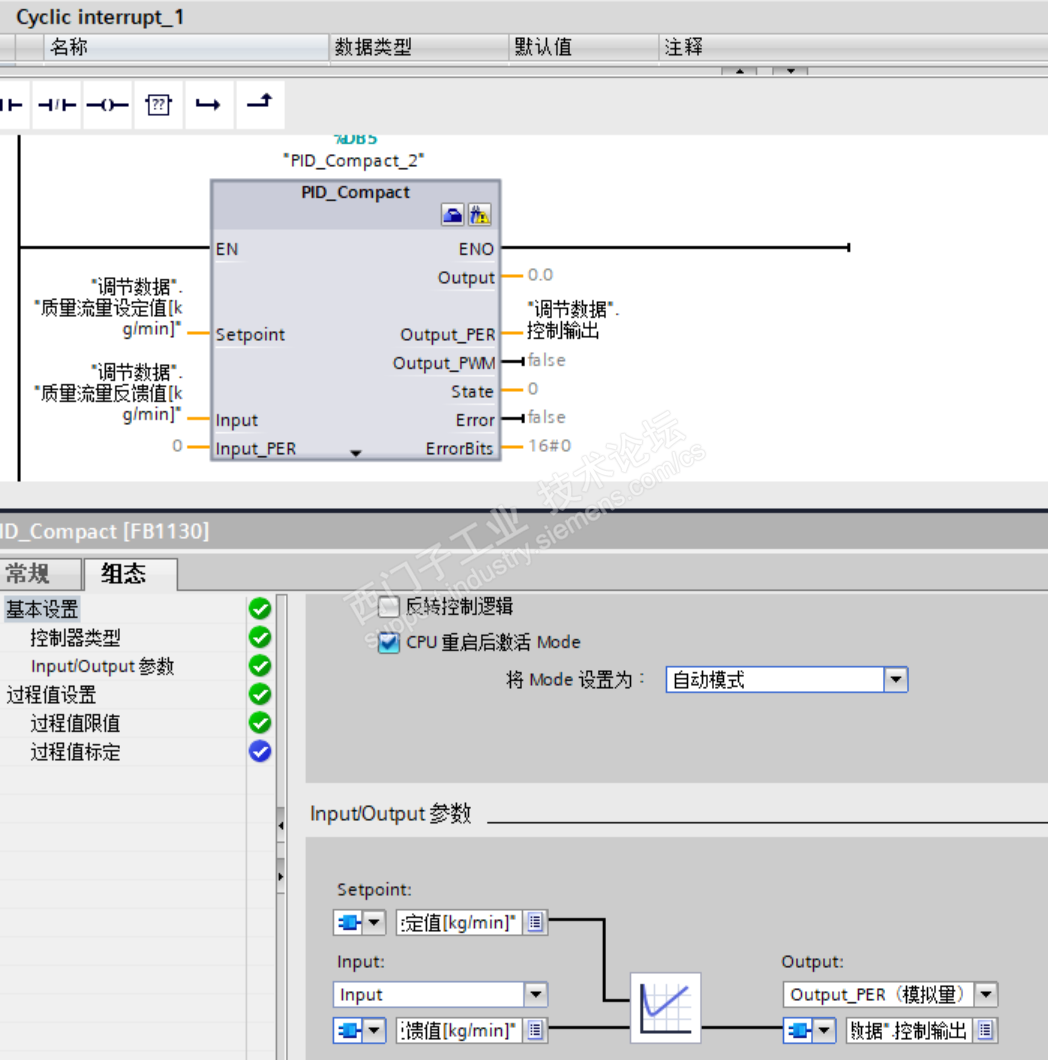Click the 默认值 column header
This screenshot has height=1060, width=1048.
pyautogui.click(x=583, y=47)
